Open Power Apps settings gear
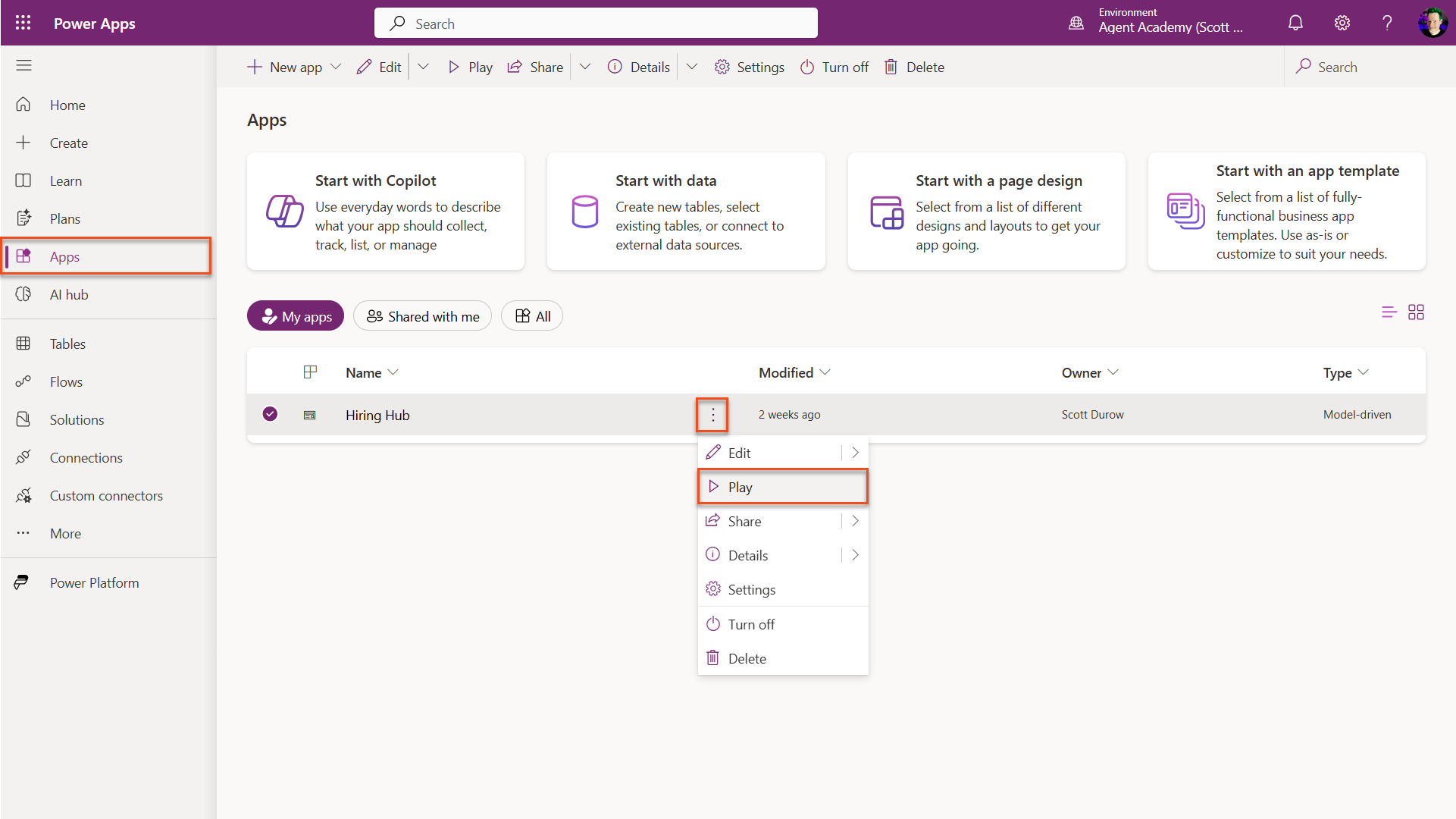 tap(1342, 23)
